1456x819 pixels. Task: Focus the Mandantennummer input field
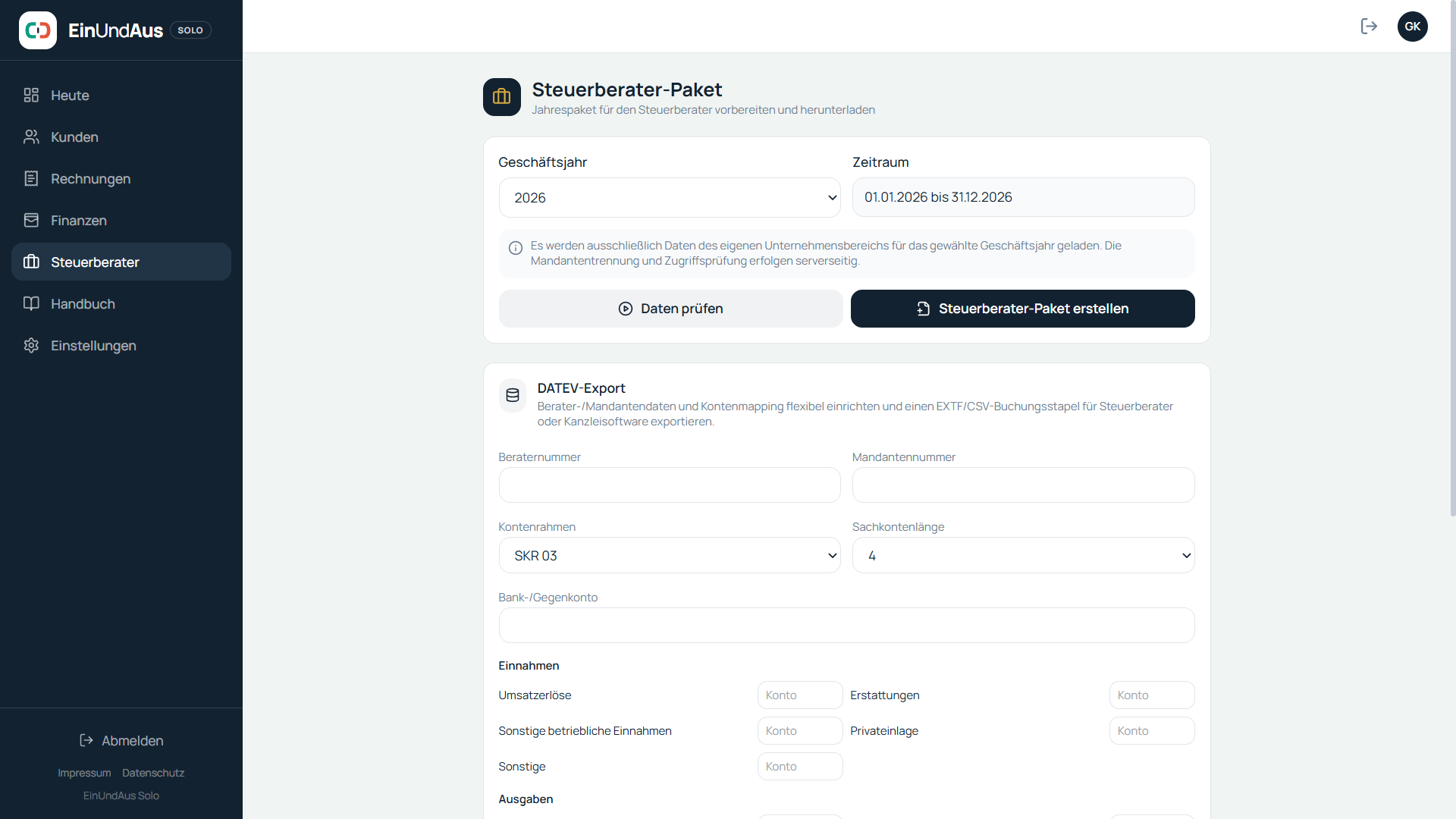pos(1023,485)
